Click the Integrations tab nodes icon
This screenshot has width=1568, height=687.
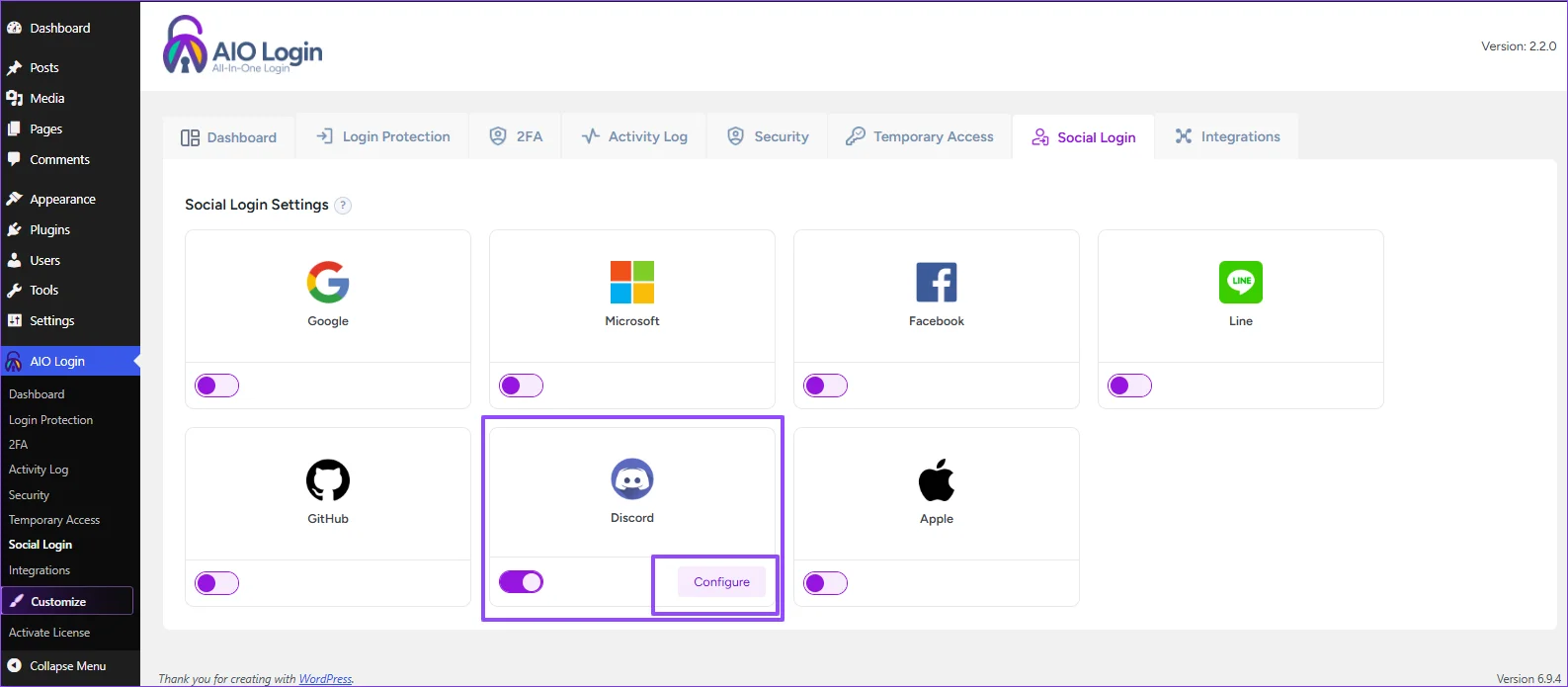pos(1184,136)
